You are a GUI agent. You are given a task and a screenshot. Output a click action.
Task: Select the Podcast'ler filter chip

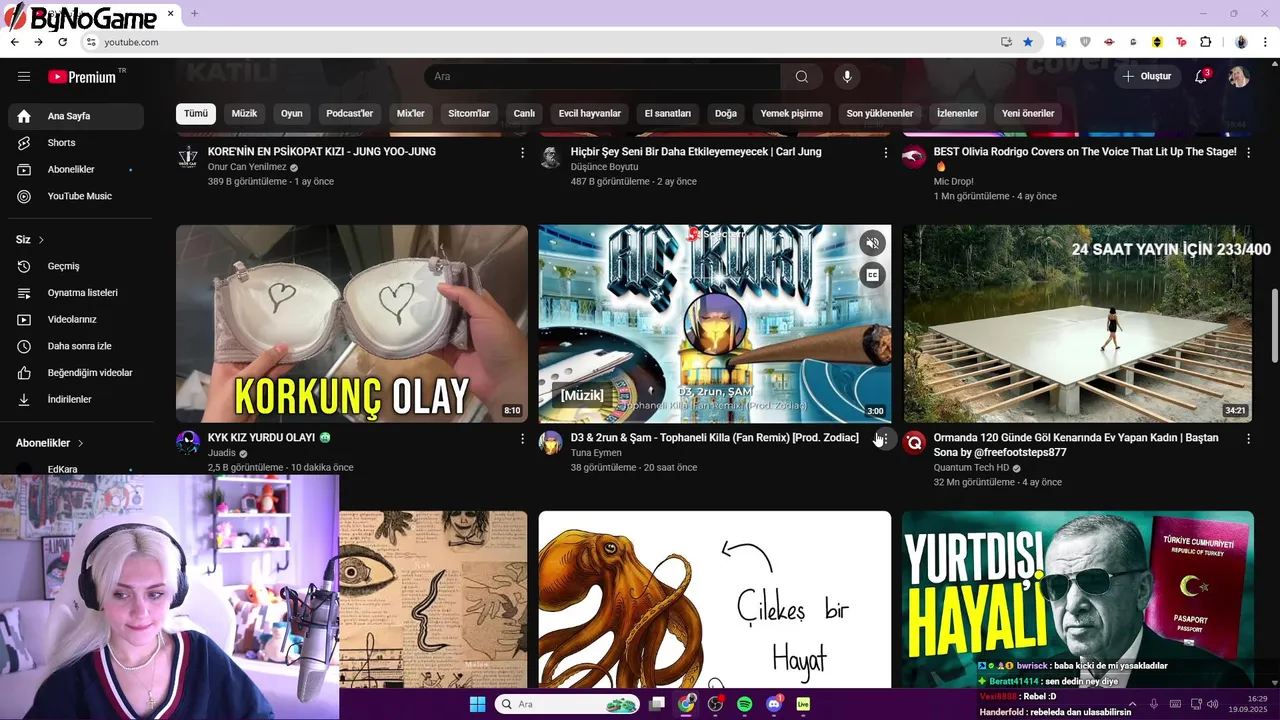349,113
